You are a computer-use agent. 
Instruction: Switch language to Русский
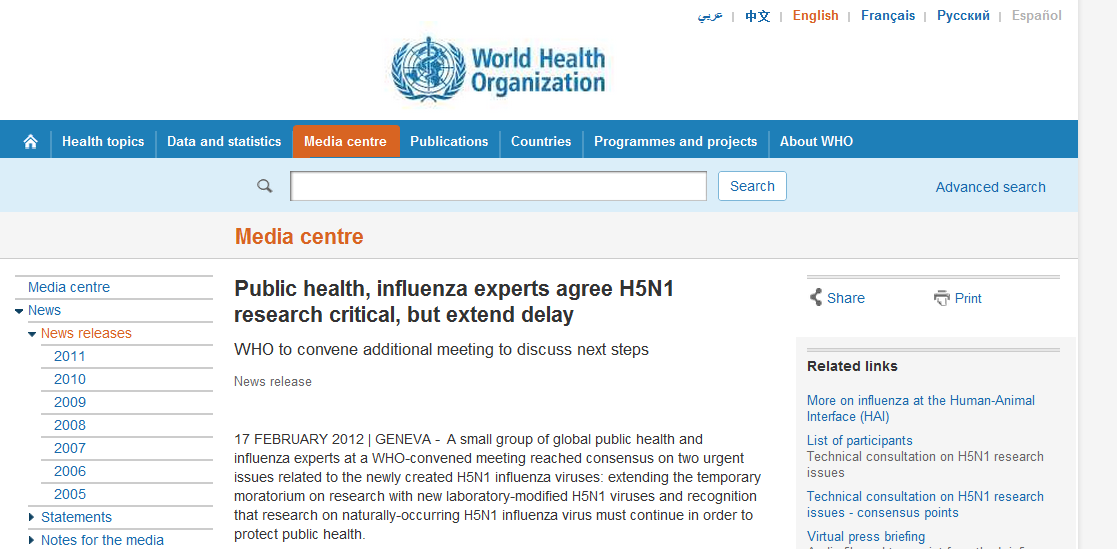pyautogui.click(x=963, y=16)
